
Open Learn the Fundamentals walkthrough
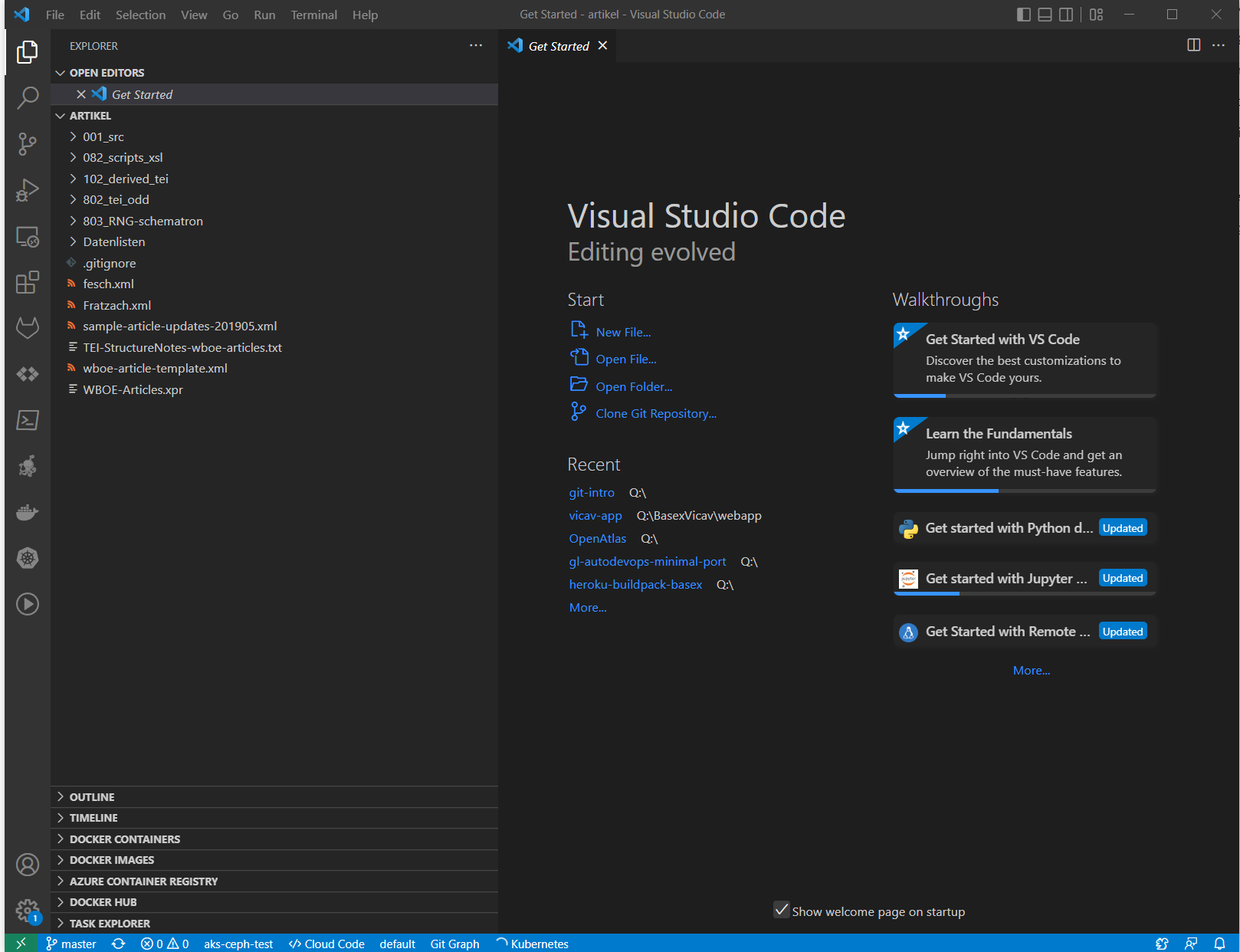coord(1025,455)
